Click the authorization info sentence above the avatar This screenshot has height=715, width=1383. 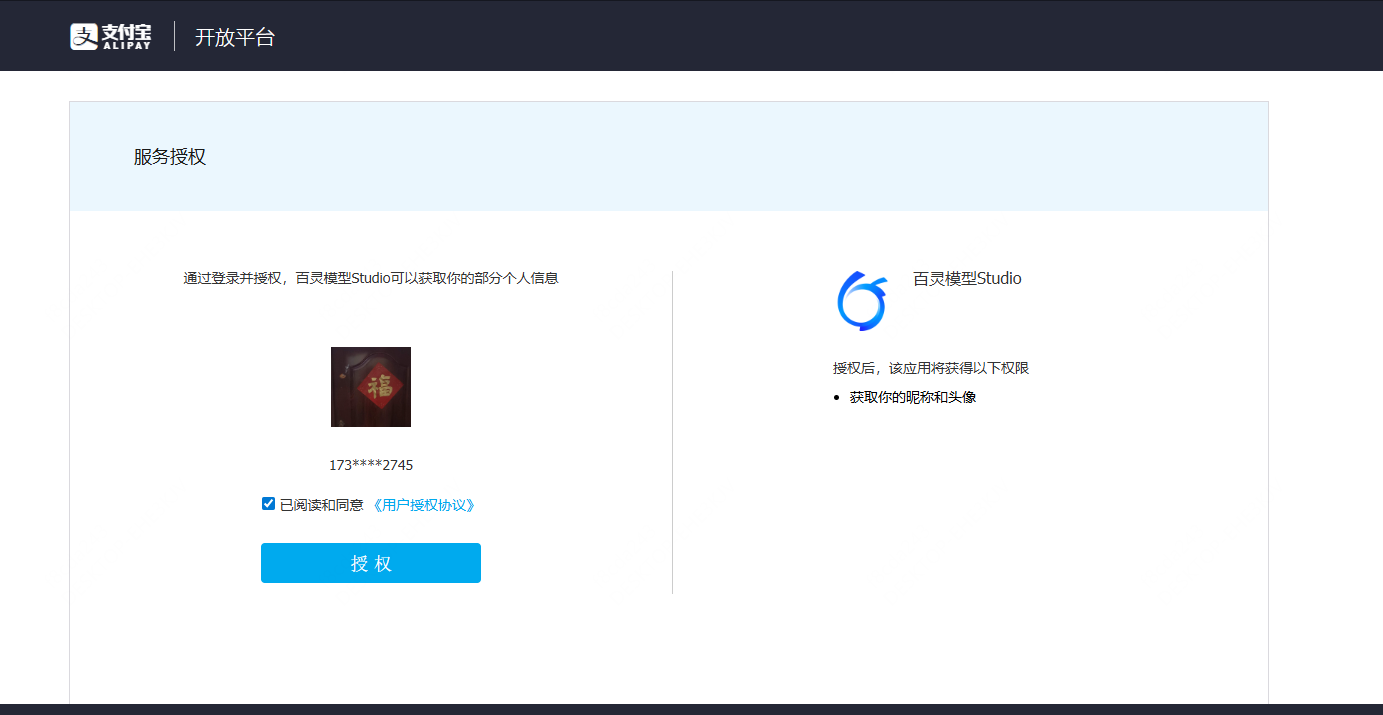(371, 278)
